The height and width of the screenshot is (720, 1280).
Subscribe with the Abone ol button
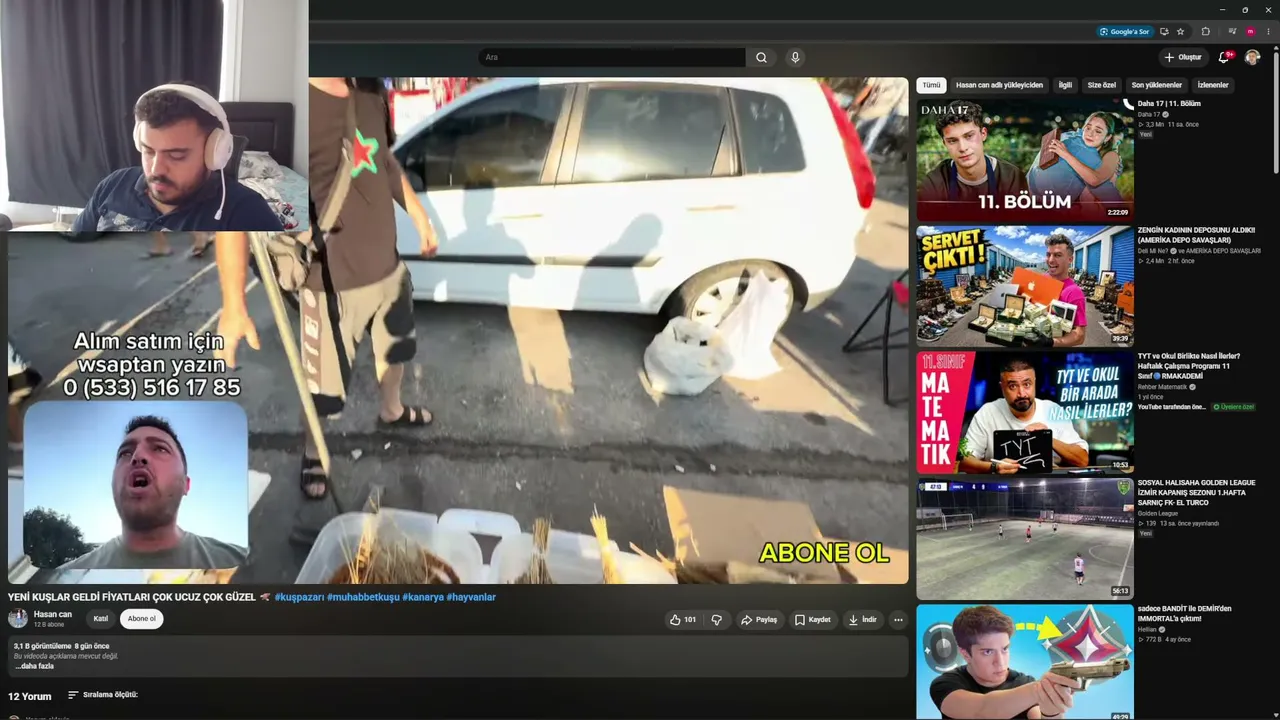141,619
